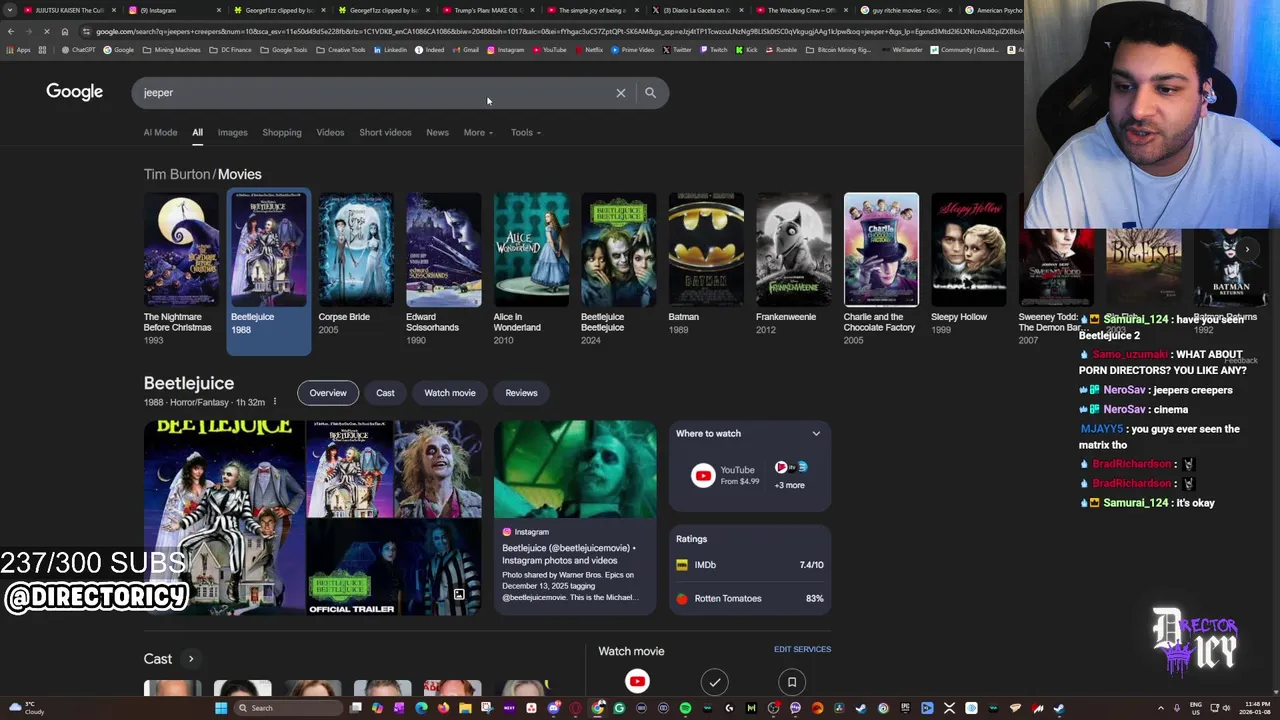Open the Creative Tools bookmark folder

(x=341, y=50)
